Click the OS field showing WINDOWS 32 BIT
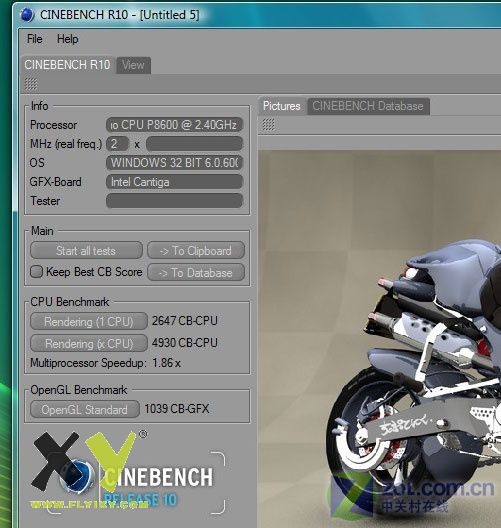This screenshot has width=501, height=528. click(x=174, y=163)
